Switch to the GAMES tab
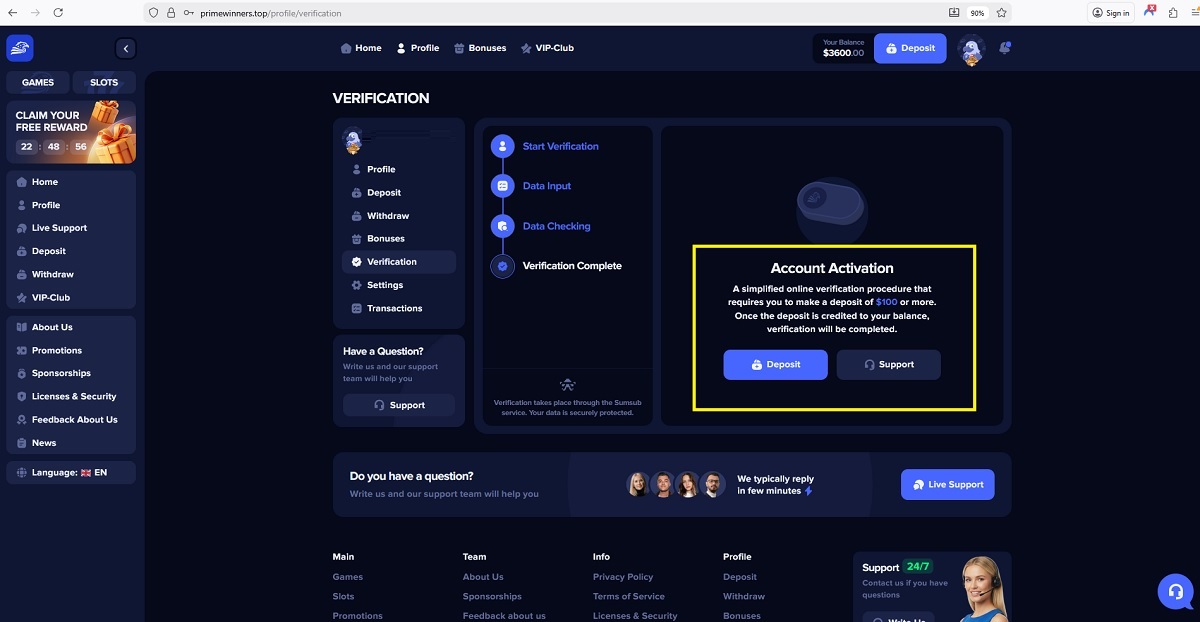Image resolution: width=1200 pixels, height=622 pixels. click(x=38, y=82)
